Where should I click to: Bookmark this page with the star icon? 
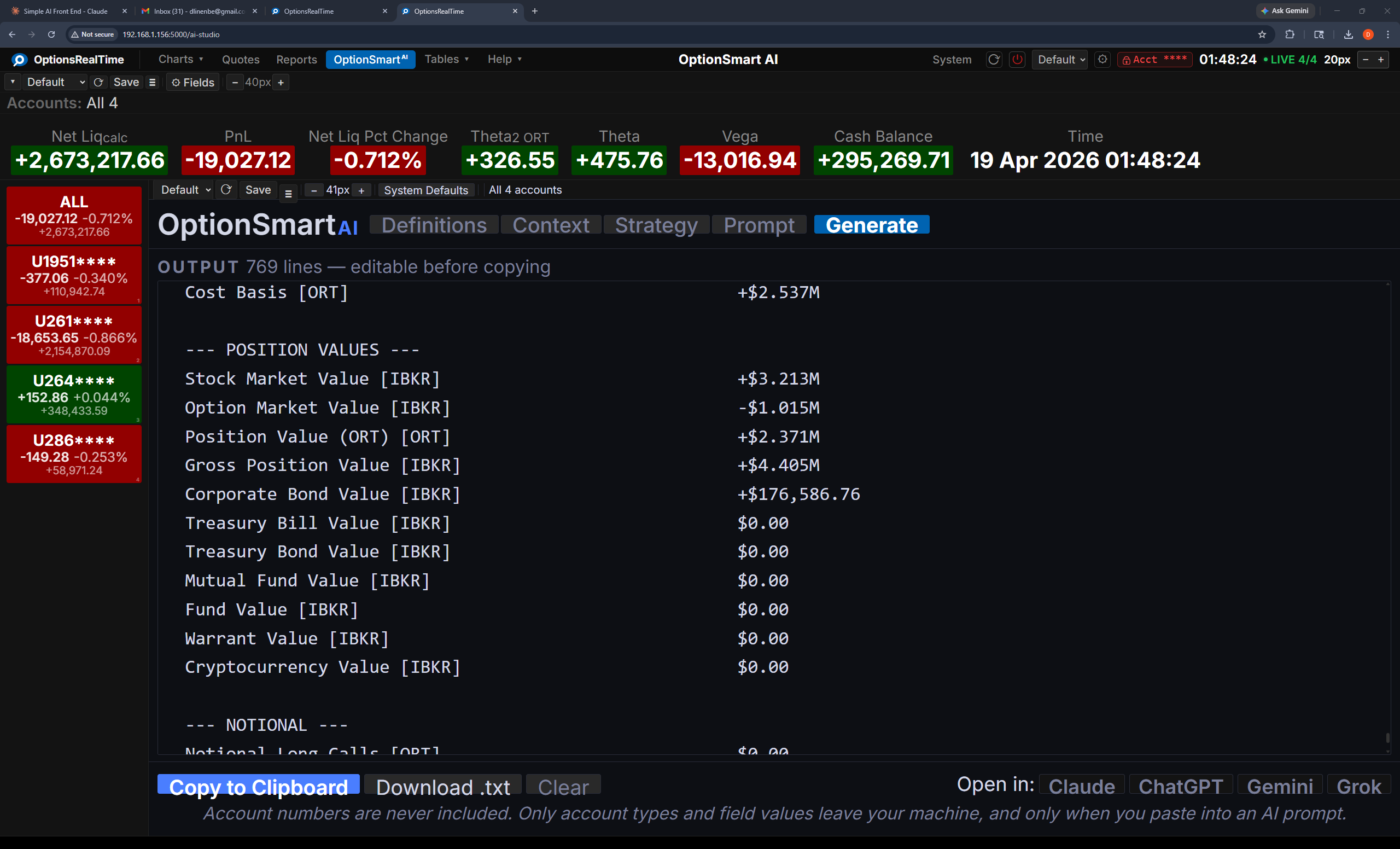(1262, 34)
